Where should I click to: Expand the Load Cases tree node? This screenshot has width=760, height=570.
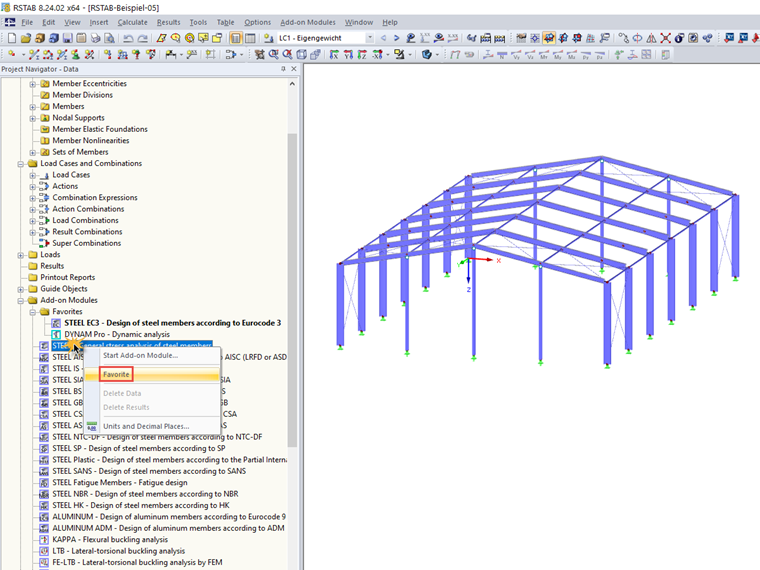32,175
